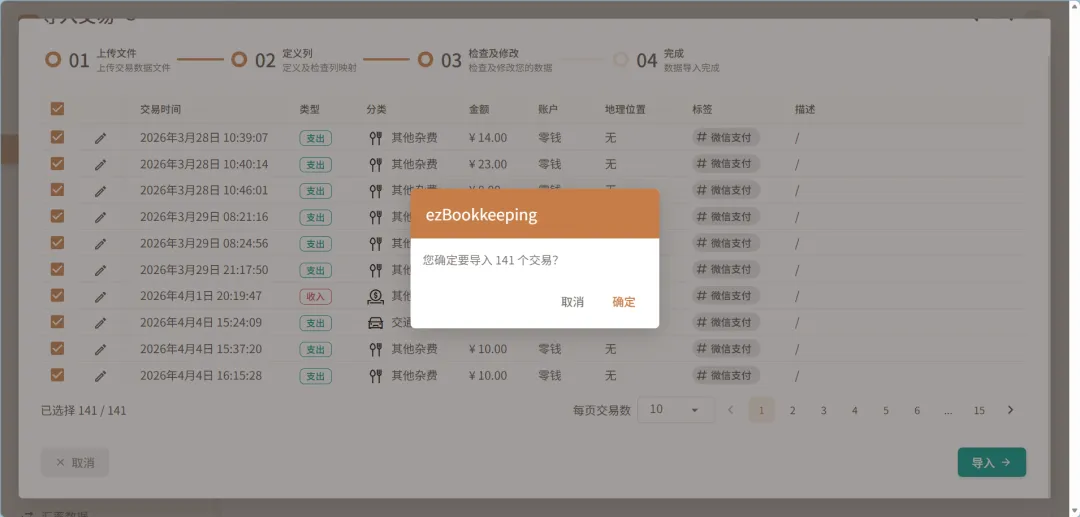Screen dimensions: 1080x517
Task: Click the 分类 column header
Action: click(x=377, y=109)
